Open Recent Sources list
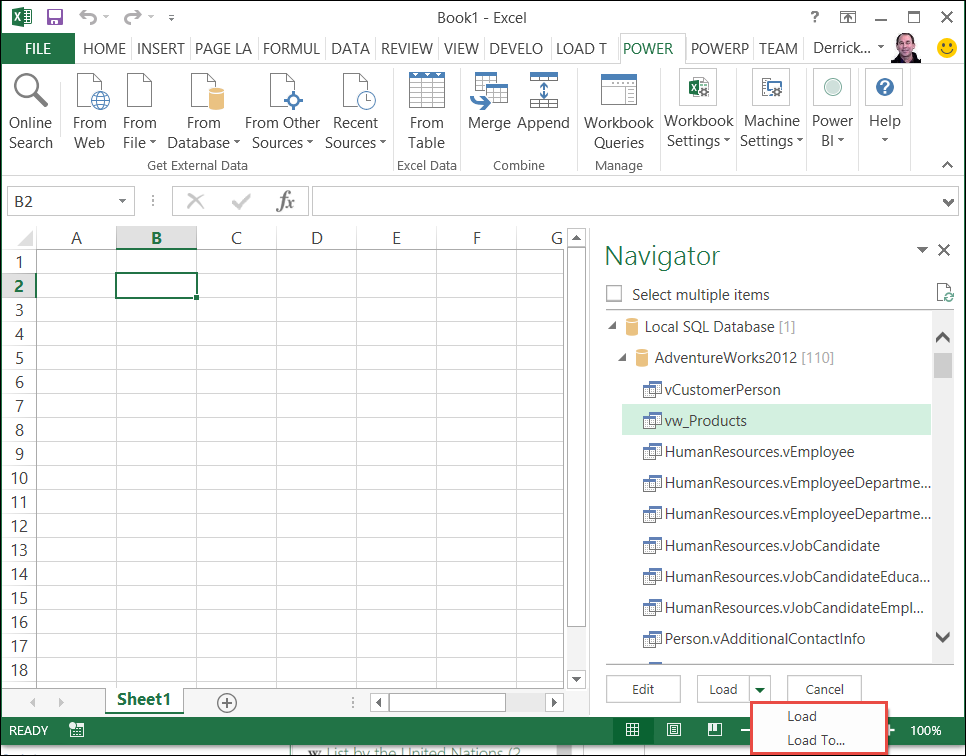This screenshot has height=756, width=966. click(355, 112)
